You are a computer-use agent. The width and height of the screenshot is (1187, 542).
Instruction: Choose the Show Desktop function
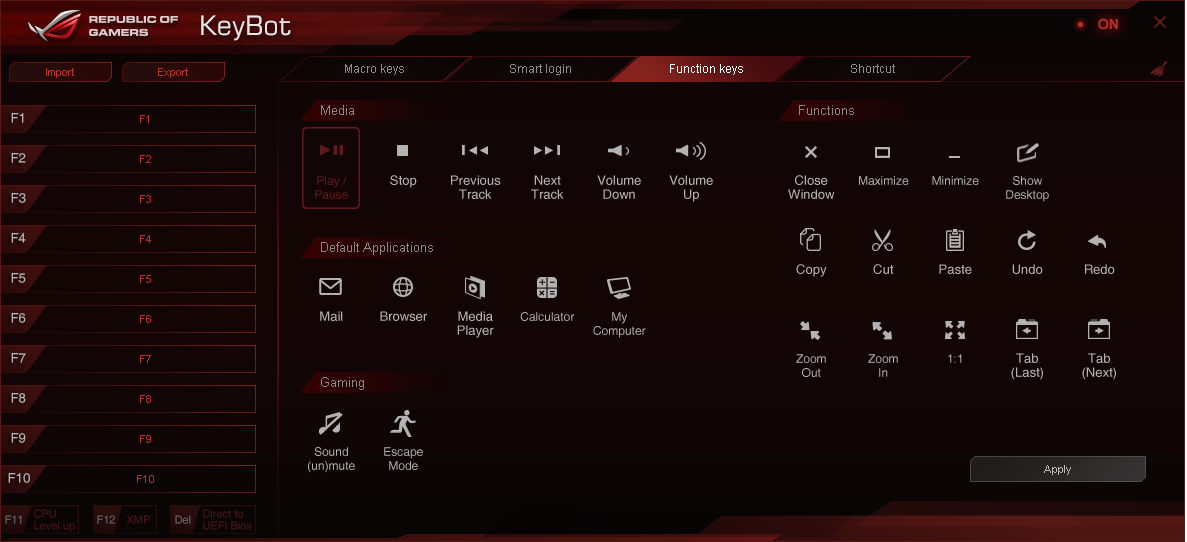click(x=1027, y=171)
